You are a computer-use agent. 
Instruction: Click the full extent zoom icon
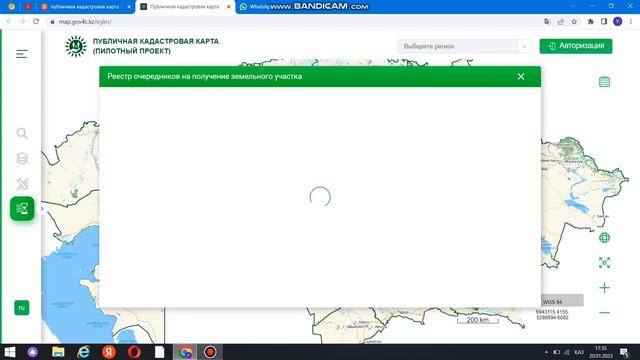604,263
